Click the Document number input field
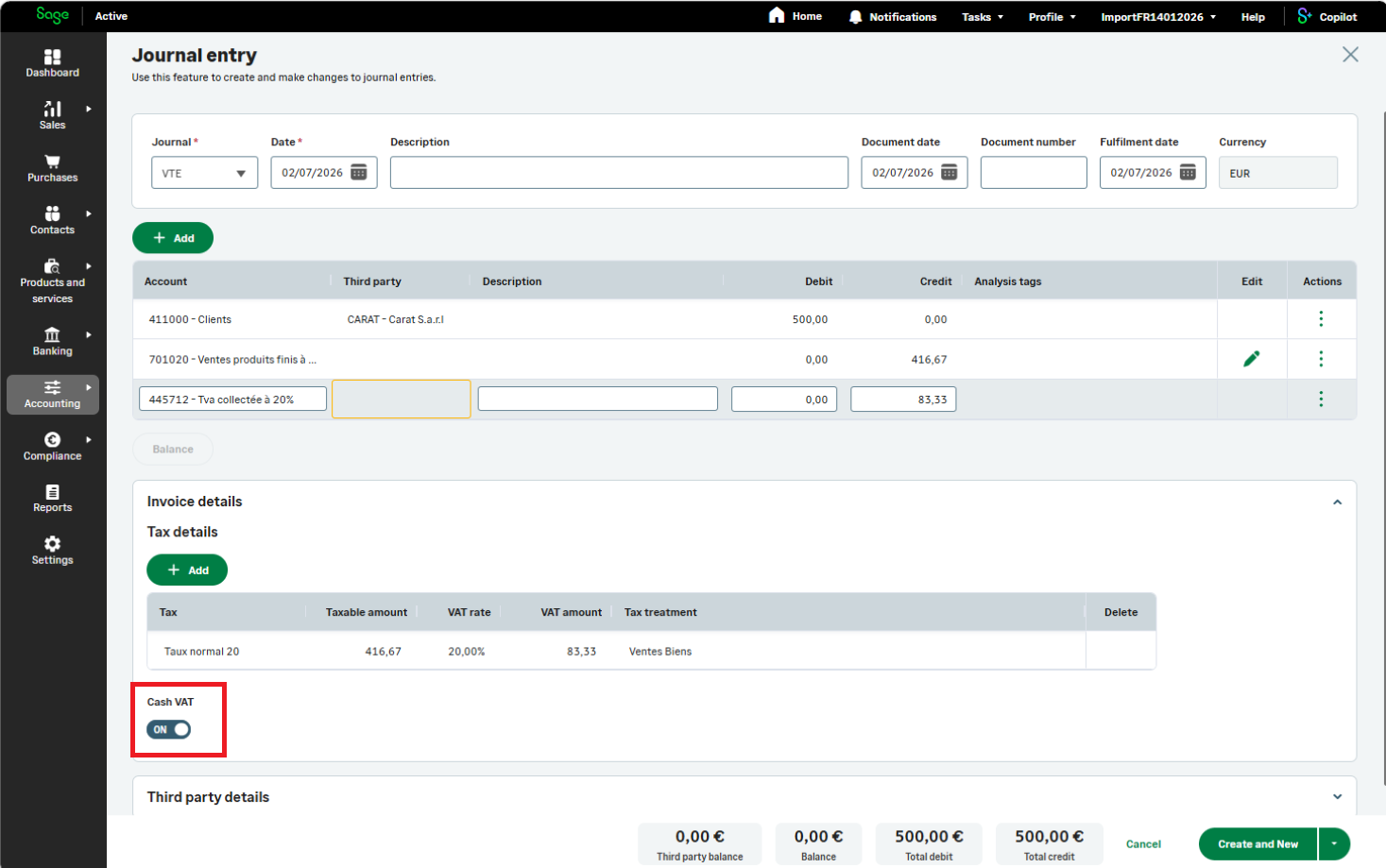Screen dimensions: 1386x868 [1034, 173]
